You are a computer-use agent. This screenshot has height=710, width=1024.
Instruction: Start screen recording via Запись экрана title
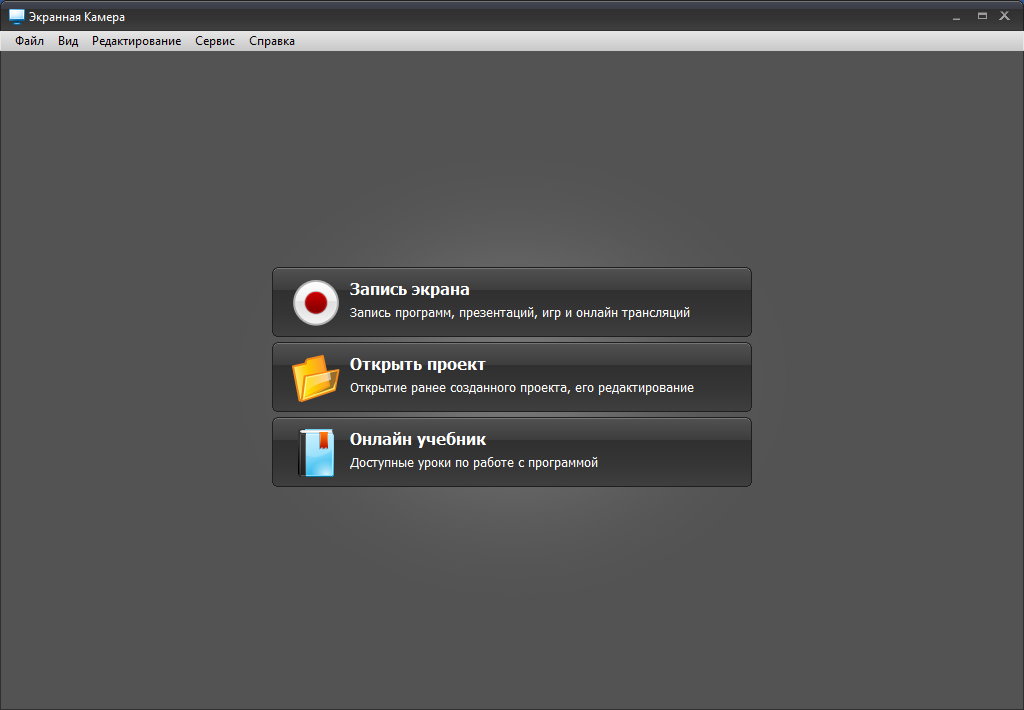(x=409, y=289)
